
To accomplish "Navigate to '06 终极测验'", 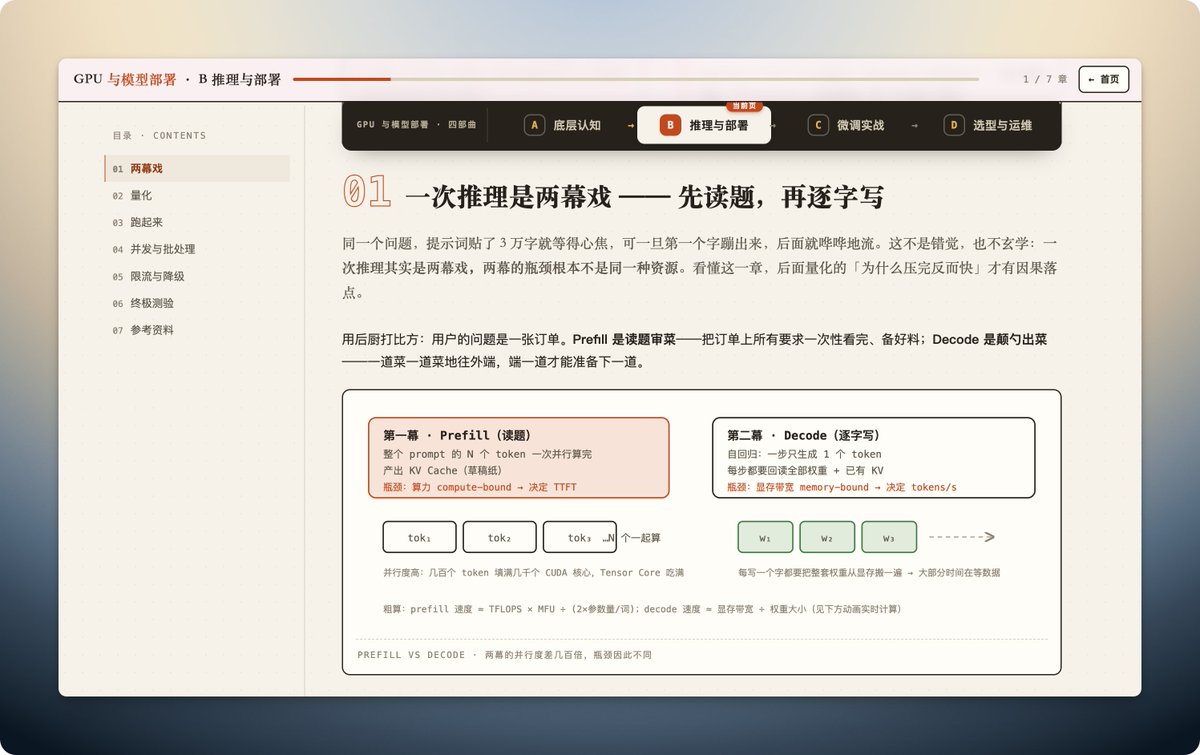I will (197, 303).
